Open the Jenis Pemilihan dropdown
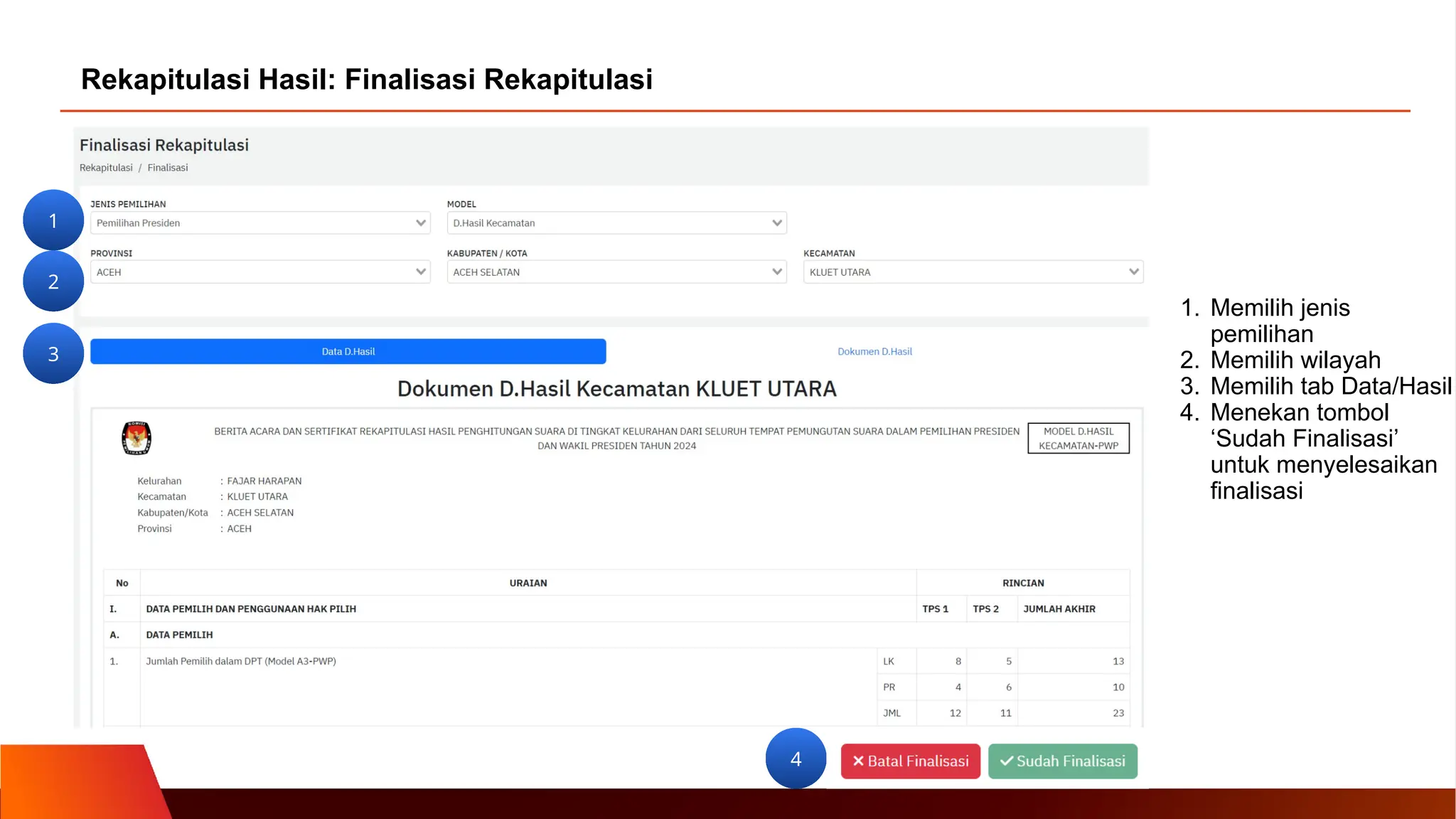Screen dimensions: 1456x819 pyautogui.click(x=260, y=223)
